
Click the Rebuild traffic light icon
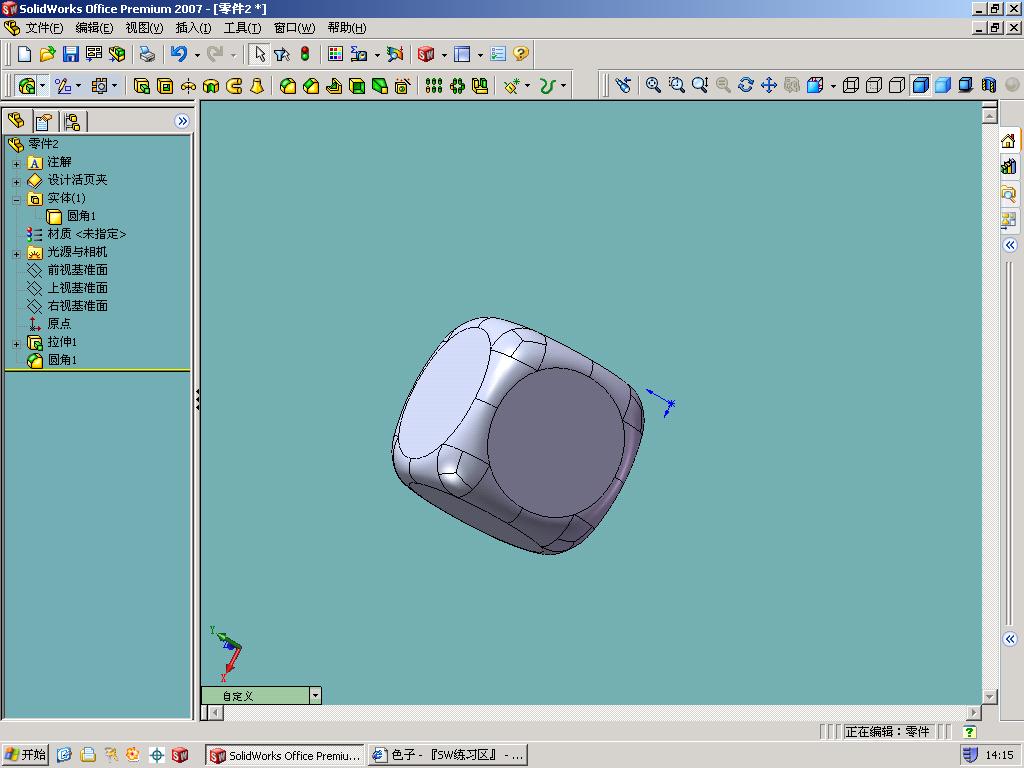[305, 54]
